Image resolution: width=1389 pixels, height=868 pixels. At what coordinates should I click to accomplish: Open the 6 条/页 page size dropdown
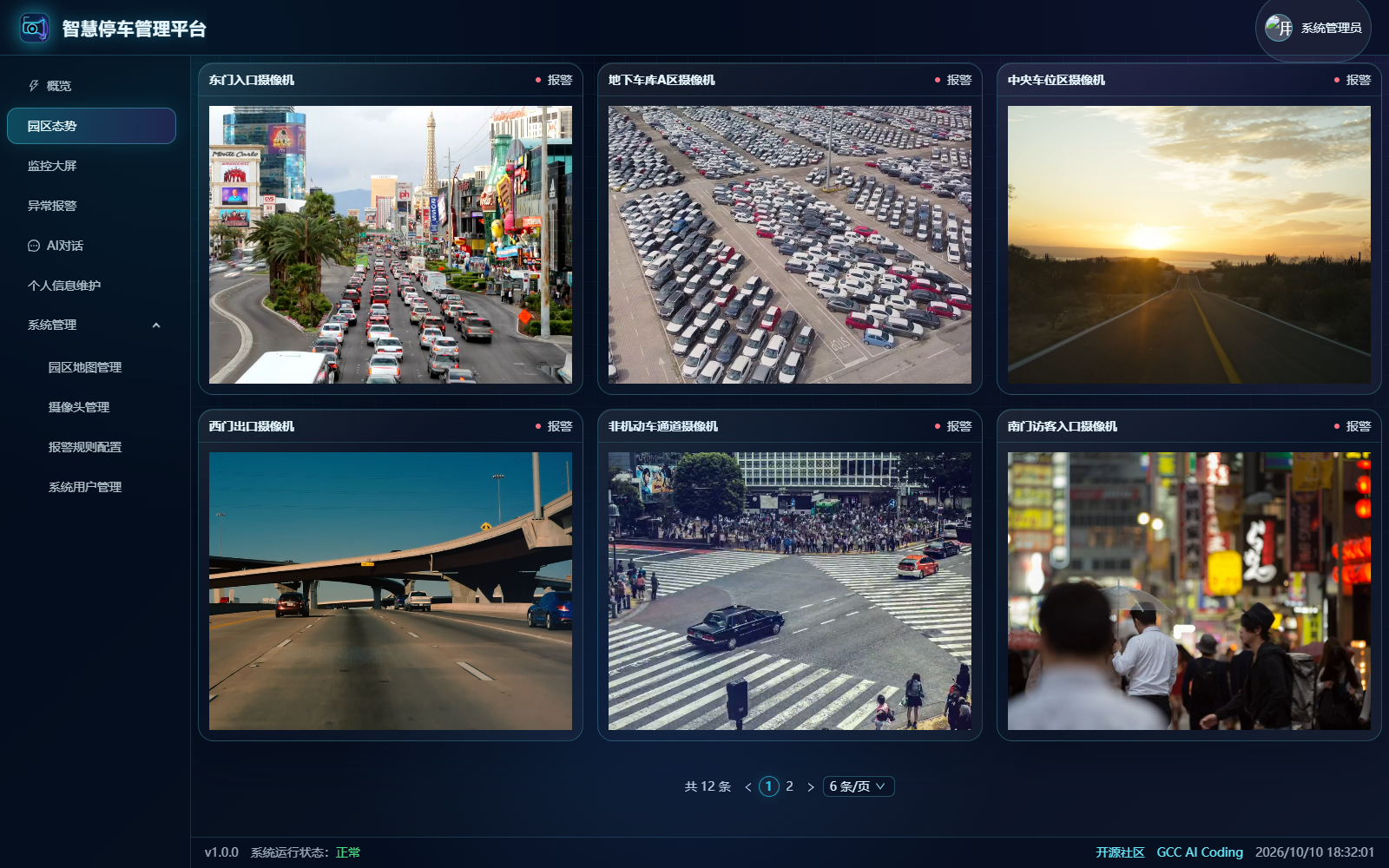coord(859,786)
